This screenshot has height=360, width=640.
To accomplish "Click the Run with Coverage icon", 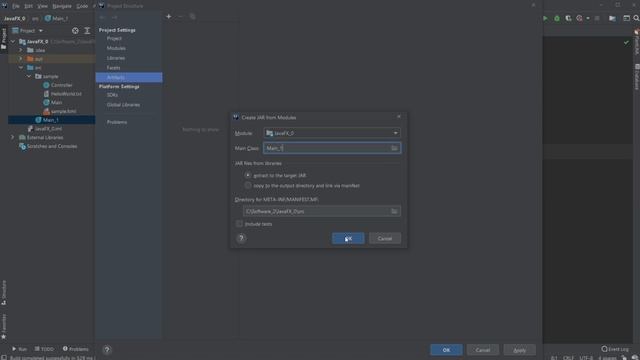I will tap(568, 18).
